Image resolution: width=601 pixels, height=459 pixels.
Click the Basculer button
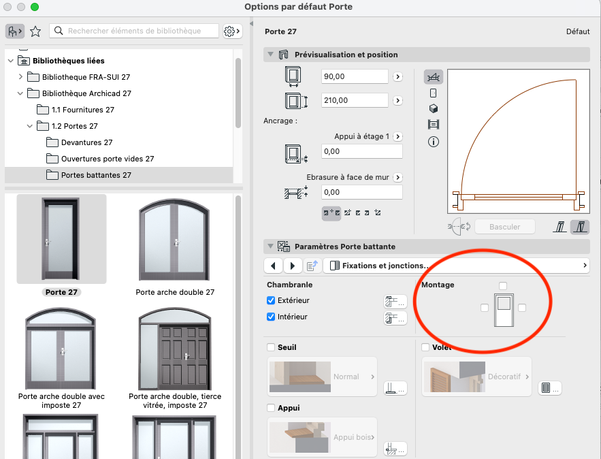(x=504, y=227)
